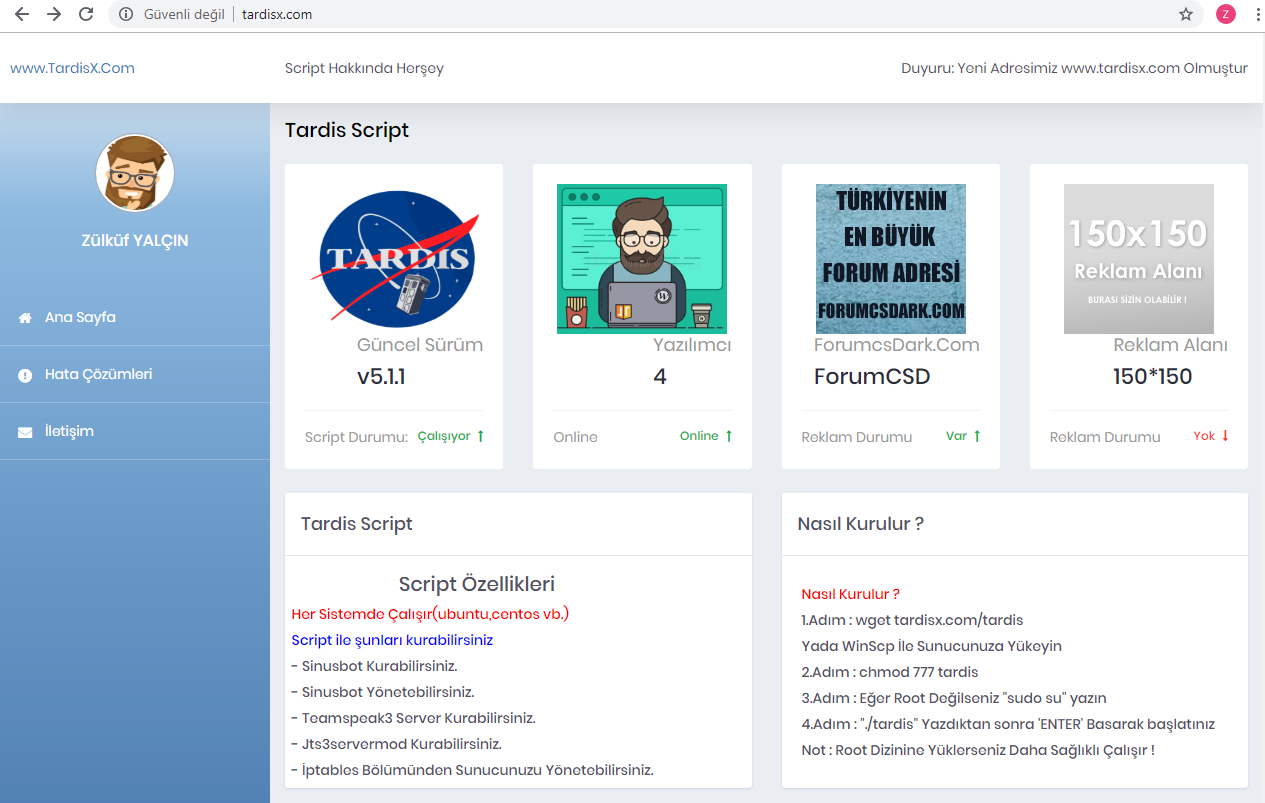Click version text v5.1.1
The width and height of the screenshot is (1265, 803).
coord(381,377)
